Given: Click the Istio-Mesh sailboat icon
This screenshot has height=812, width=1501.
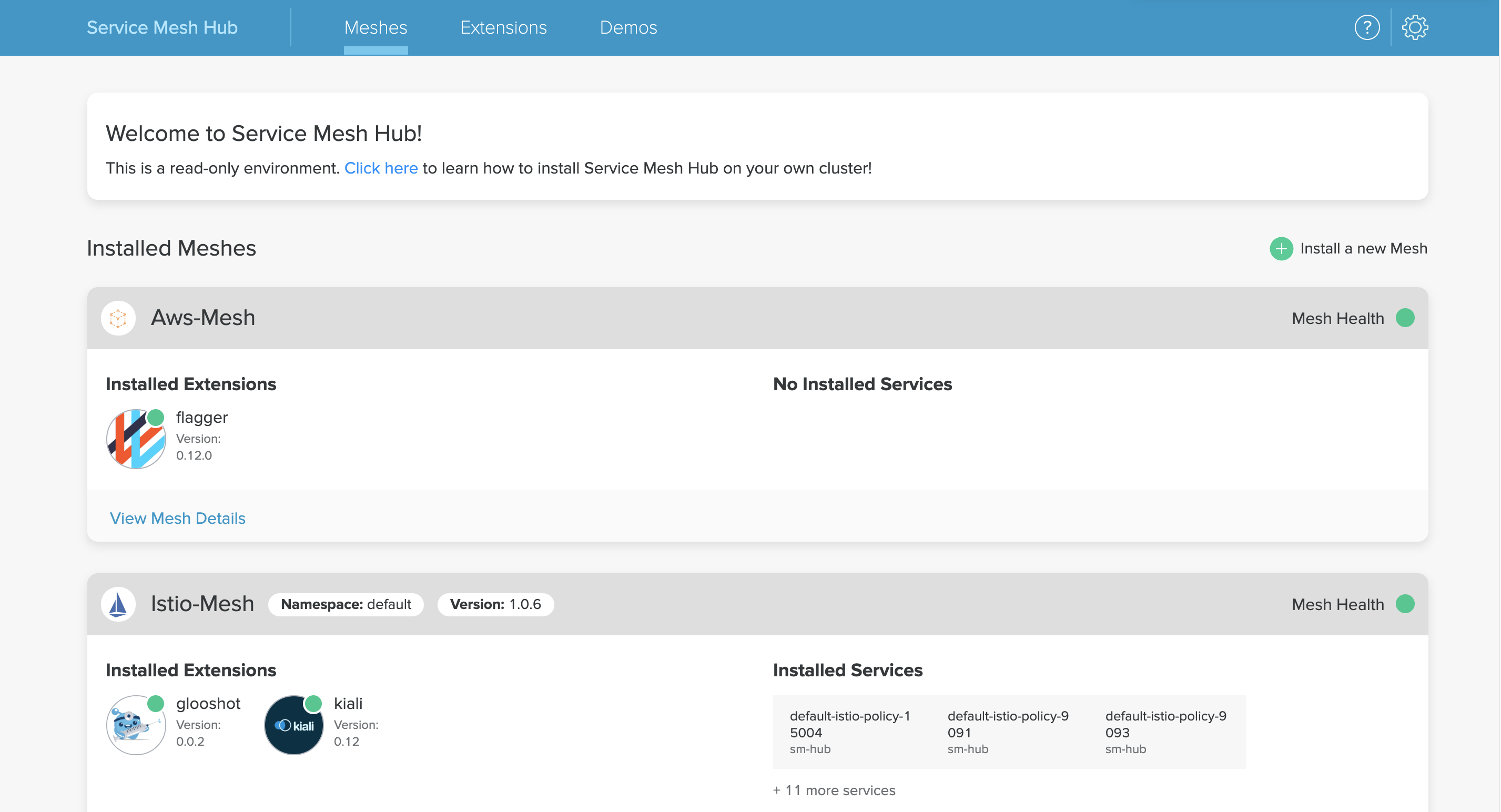Looking at the screenshot, I should point(118,604).
